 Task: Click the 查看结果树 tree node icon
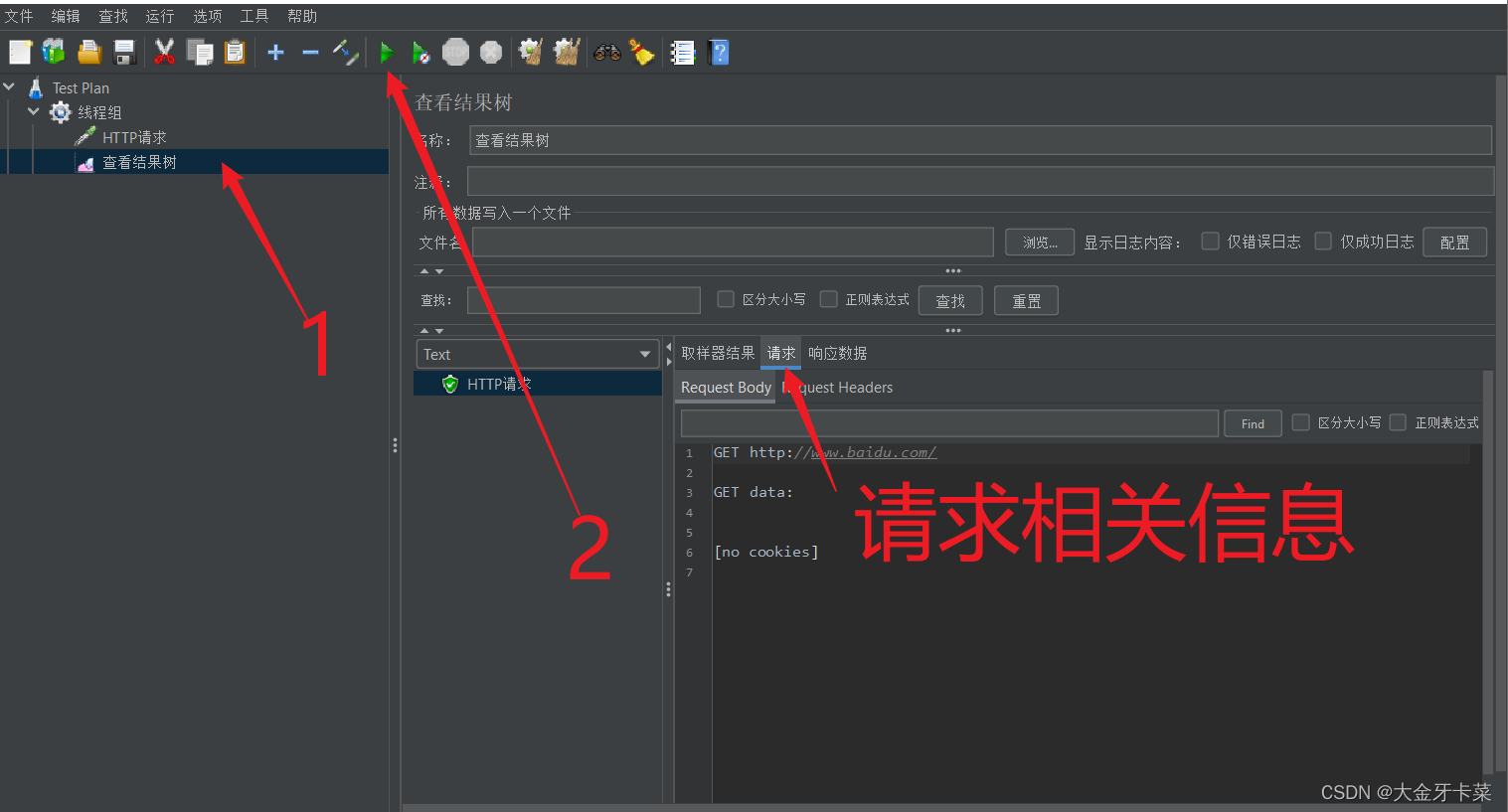(85, 163)
